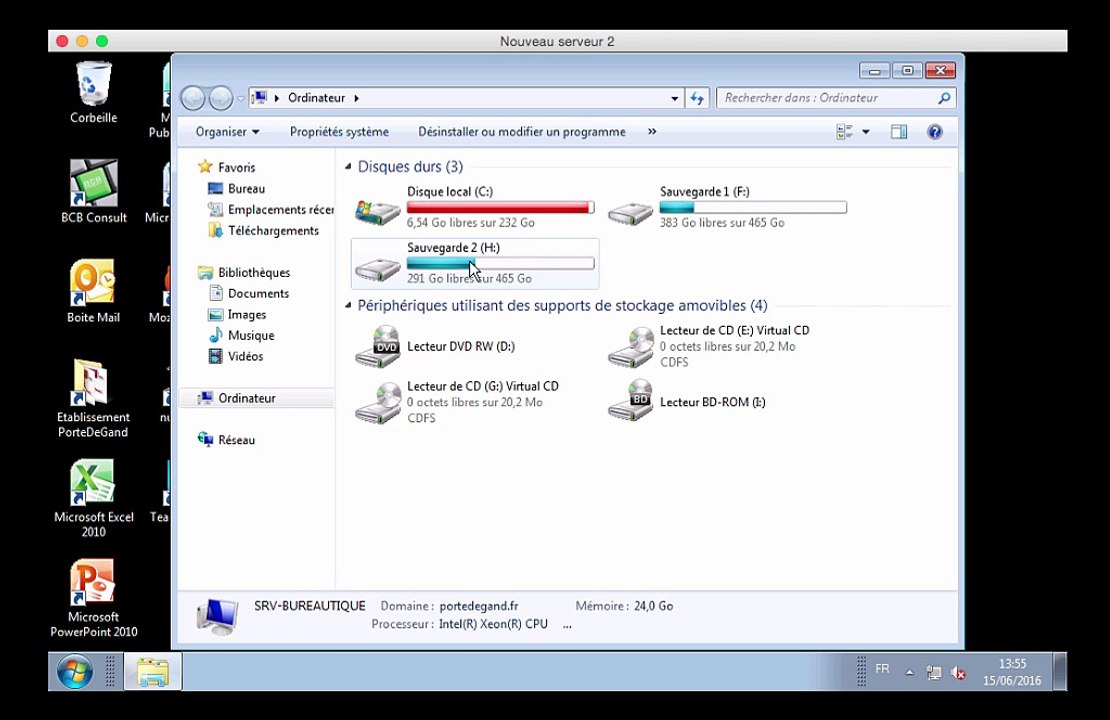Open the address bar history dropdown
1110x720 pixels.
tap(675, 98)
